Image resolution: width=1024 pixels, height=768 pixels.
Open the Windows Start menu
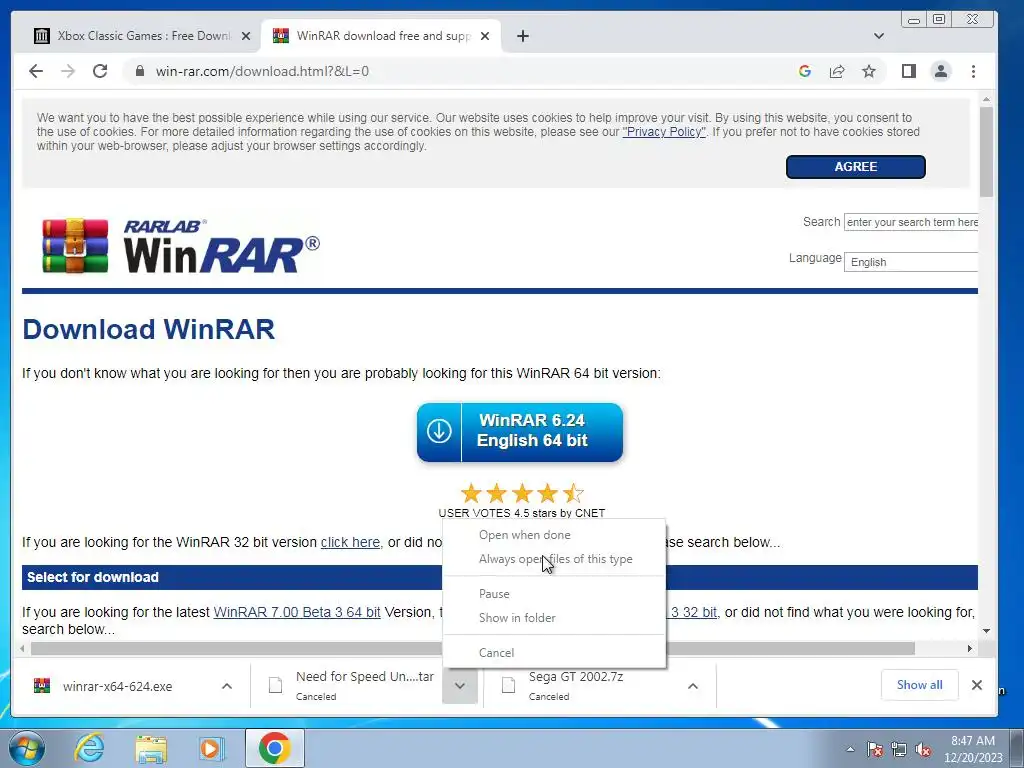coord(27,748)
